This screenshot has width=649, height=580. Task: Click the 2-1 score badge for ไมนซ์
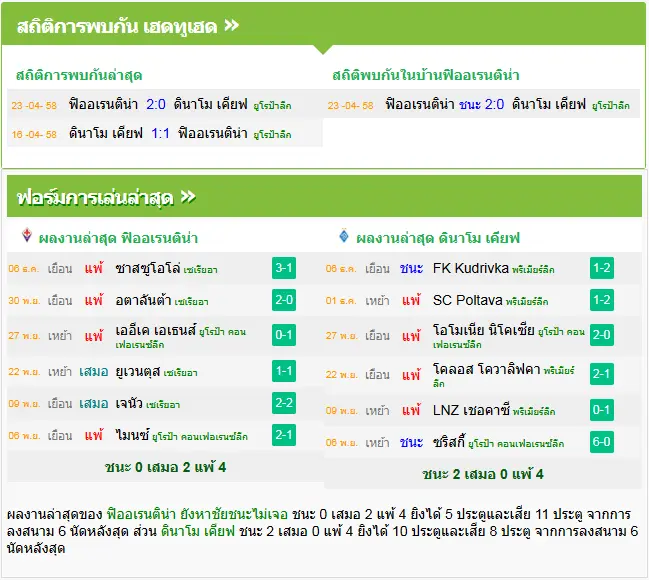284,435
